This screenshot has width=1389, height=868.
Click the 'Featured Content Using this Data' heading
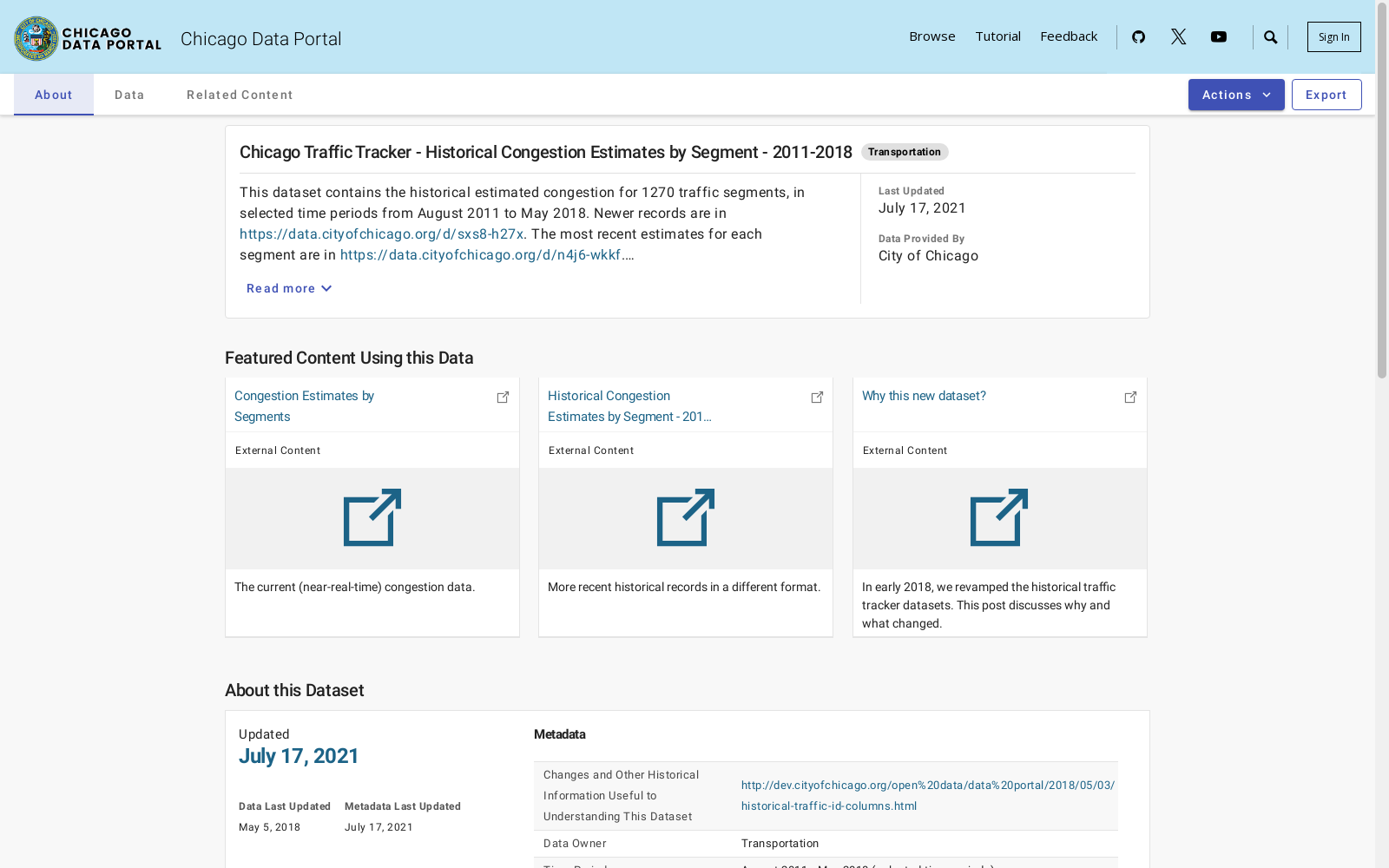click(x=349, y=358)
